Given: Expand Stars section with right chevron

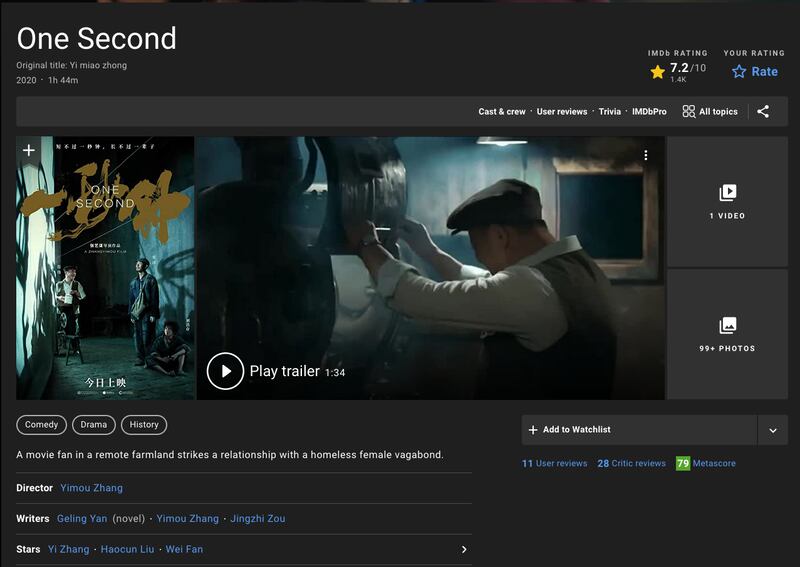Looking at the screenshot, I should pyautogui.click(x=463, y=549).
